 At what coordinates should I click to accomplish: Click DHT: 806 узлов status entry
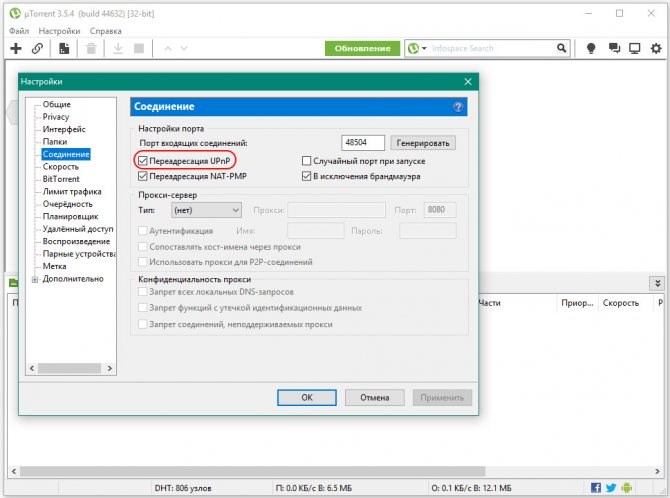click(183, 488)
